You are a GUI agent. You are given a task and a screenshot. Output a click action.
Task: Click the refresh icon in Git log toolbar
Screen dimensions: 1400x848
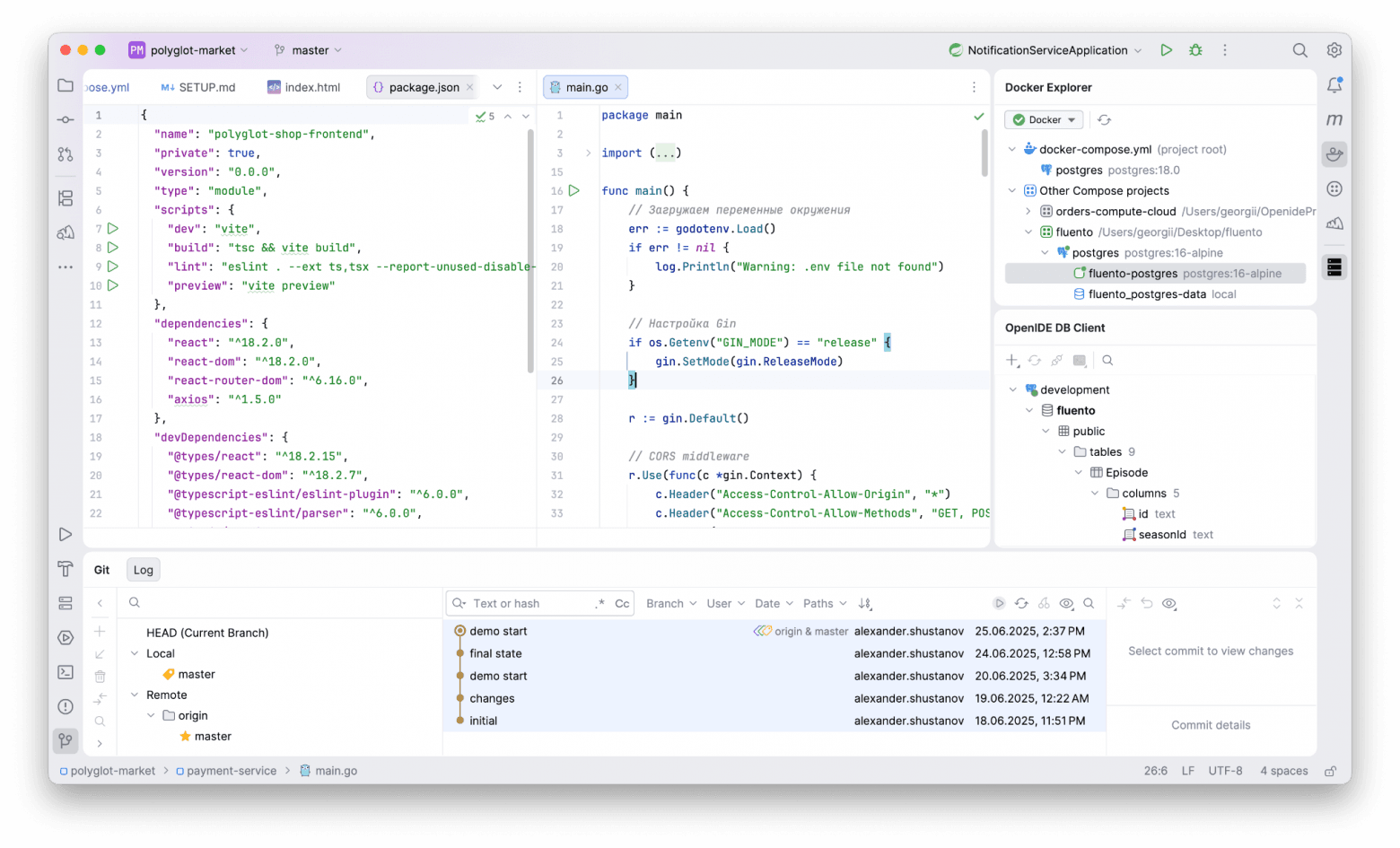1021,604
